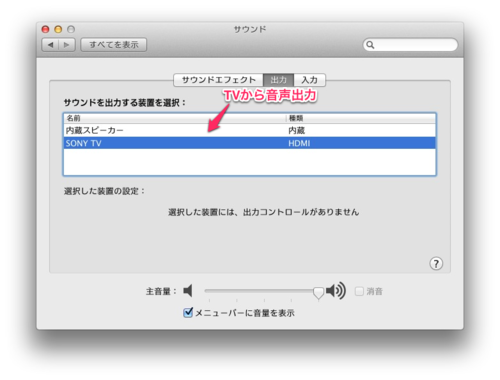Click the 種類 column header
Screen dimensions: 500x380
pyautogui.click(x=361, y=118)
